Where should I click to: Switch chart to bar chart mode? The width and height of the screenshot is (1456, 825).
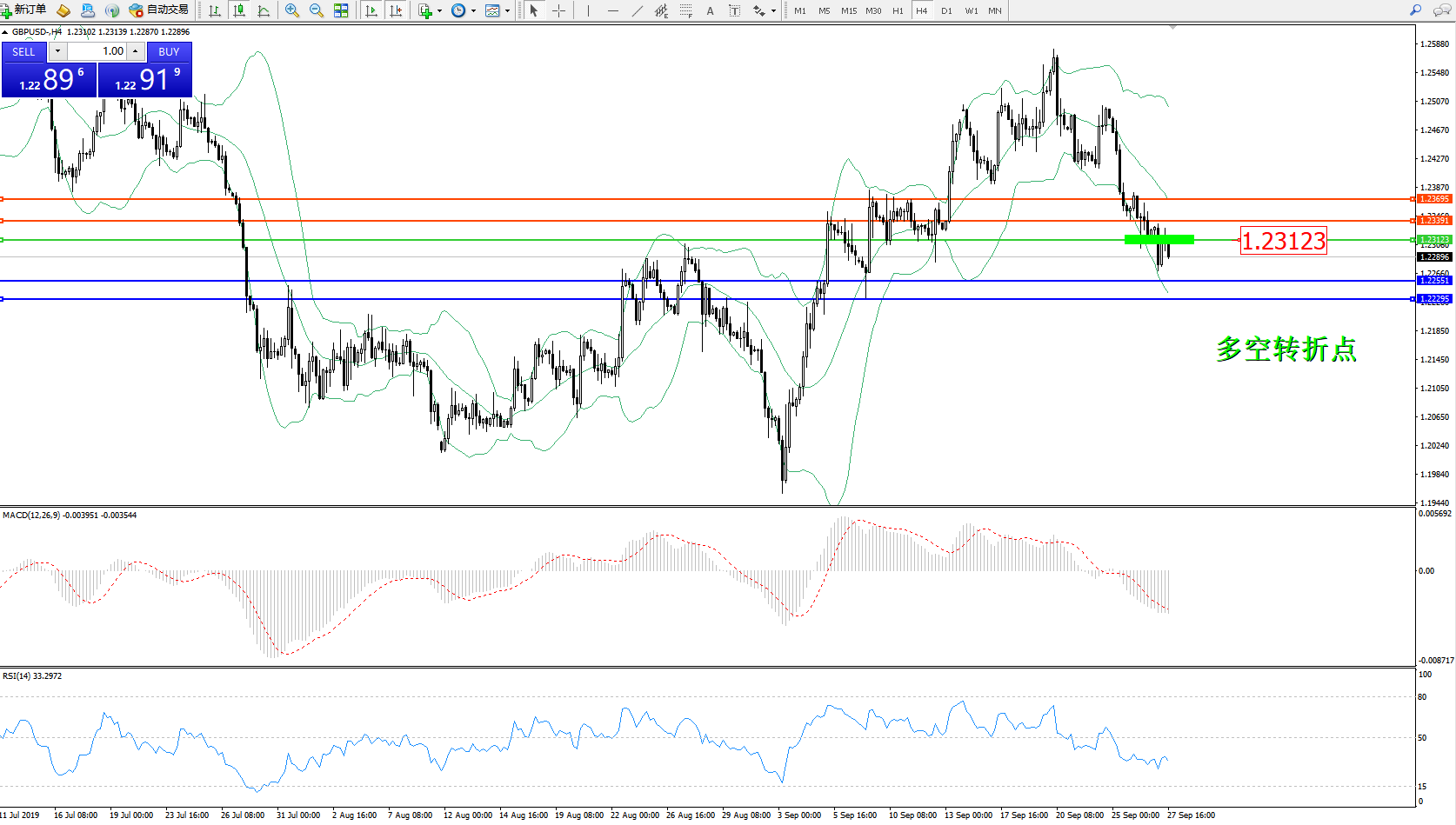coord(215,10)
